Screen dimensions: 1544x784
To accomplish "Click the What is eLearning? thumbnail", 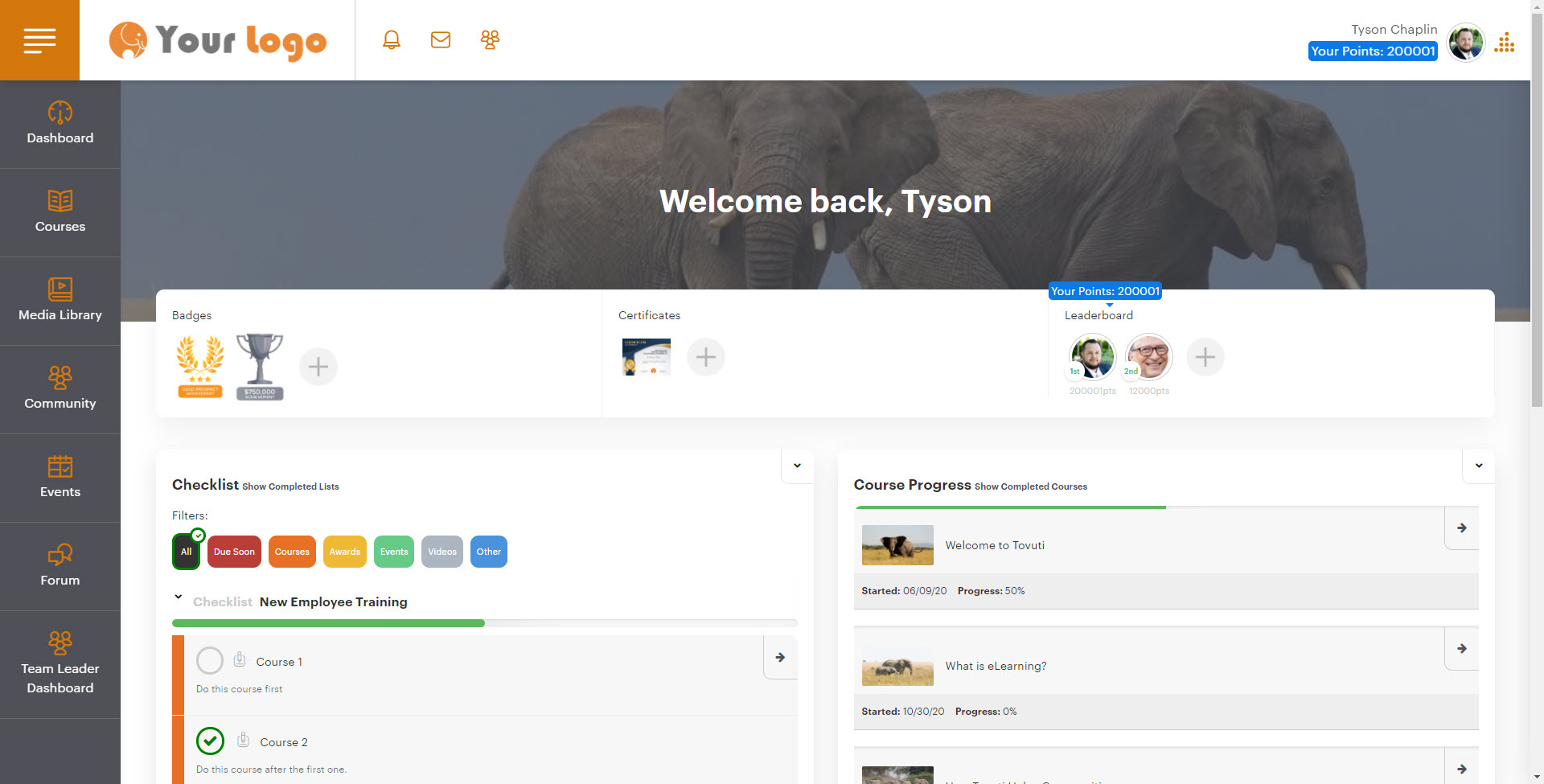I will click(x=897, y=666).
